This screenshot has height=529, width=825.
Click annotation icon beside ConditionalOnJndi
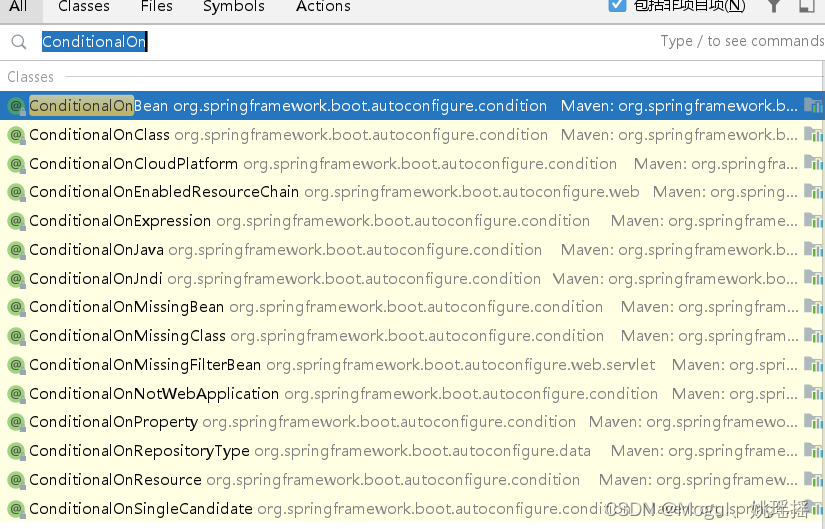(16, 279)
